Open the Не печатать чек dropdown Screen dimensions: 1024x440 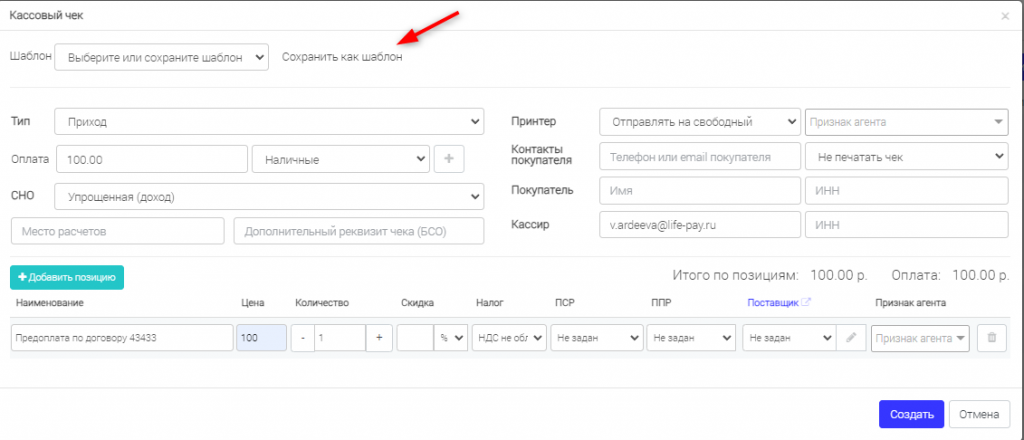(907, 157)
